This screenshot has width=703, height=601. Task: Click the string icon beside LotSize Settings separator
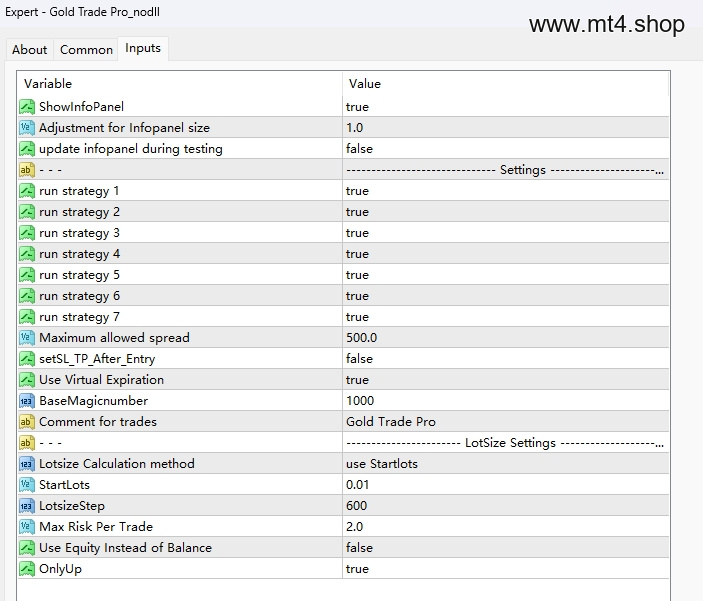(x=27, y=443)
